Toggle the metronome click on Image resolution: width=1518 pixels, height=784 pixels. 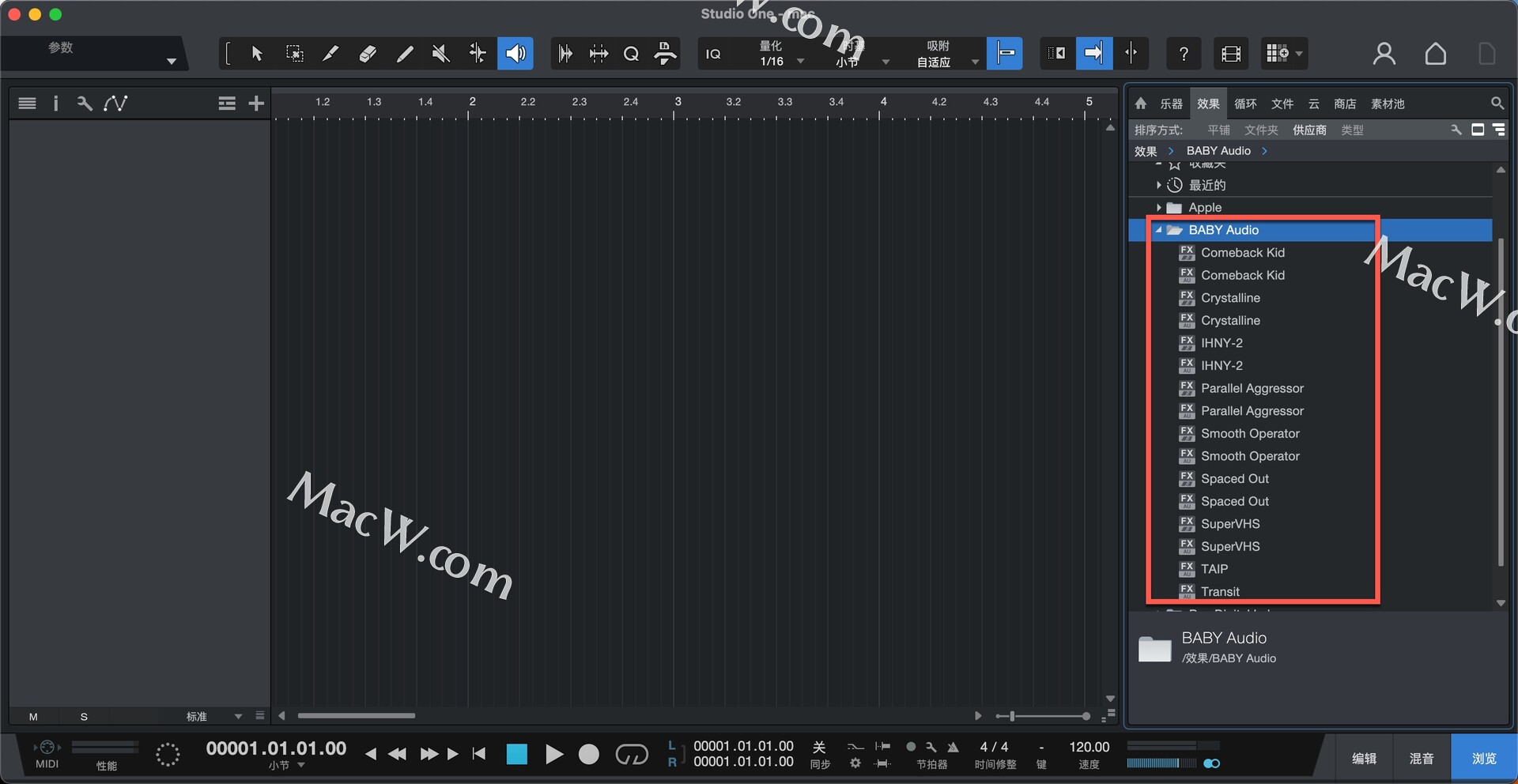pos(953,747)
